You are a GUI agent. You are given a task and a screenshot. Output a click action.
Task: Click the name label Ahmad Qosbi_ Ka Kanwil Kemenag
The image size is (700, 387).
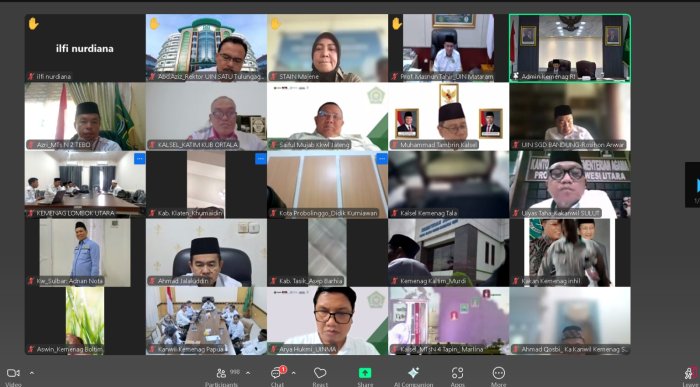575,350
